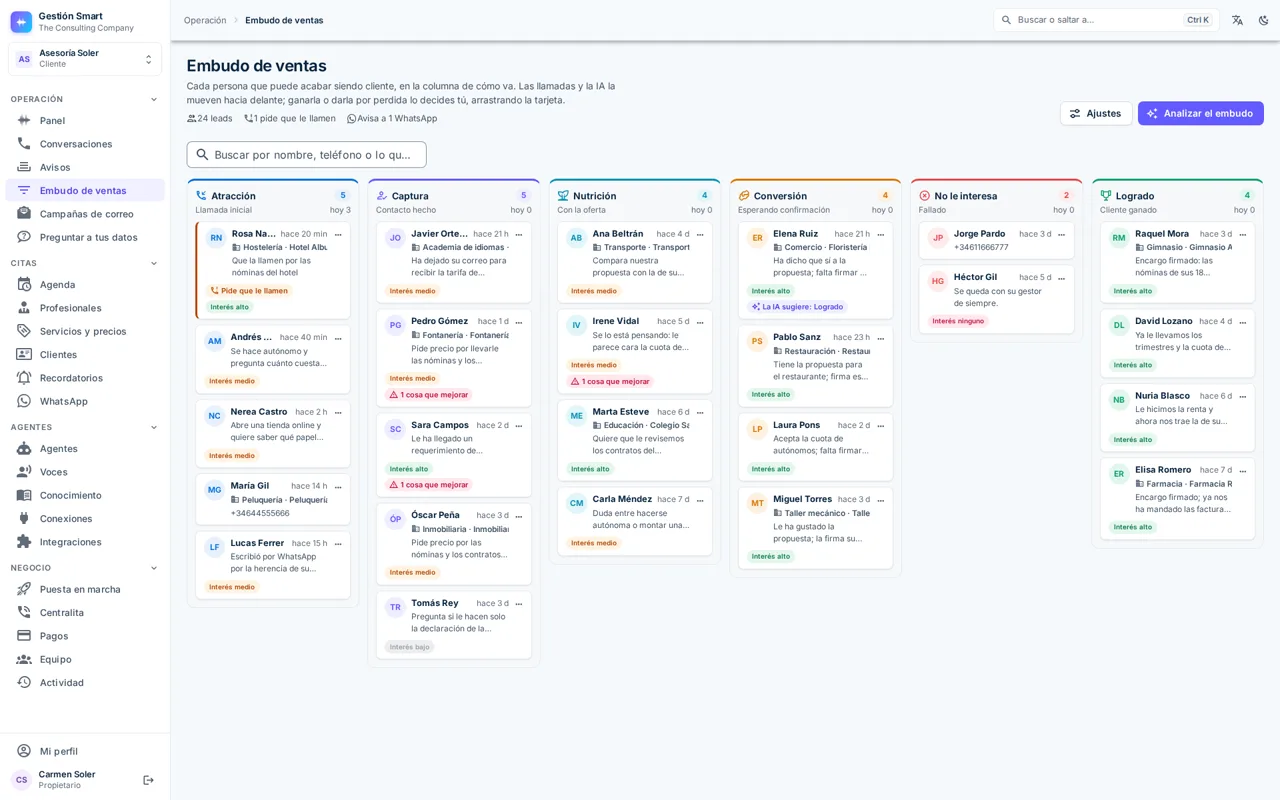Click the Analizar el embudo button
1280x800 pixels.
1200,113
